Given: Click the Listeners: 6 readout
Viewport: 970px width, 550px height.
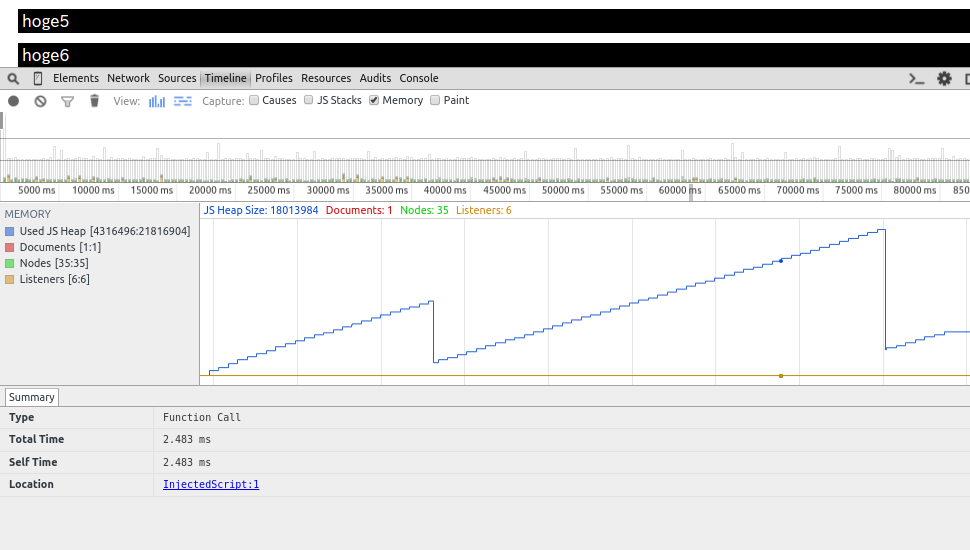Looking at the screenshot, I should (484, 210).
